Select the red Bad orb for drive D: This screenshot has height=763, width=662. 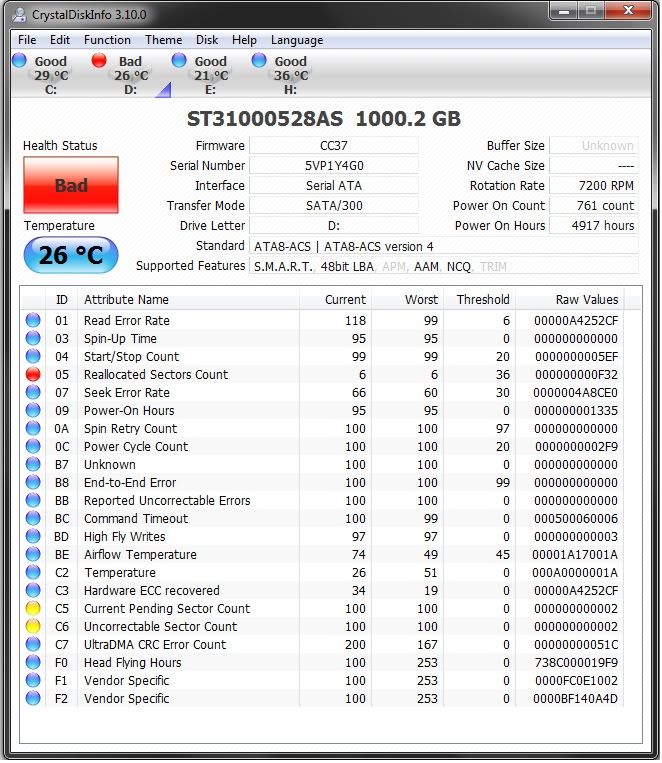coord(99,61)
